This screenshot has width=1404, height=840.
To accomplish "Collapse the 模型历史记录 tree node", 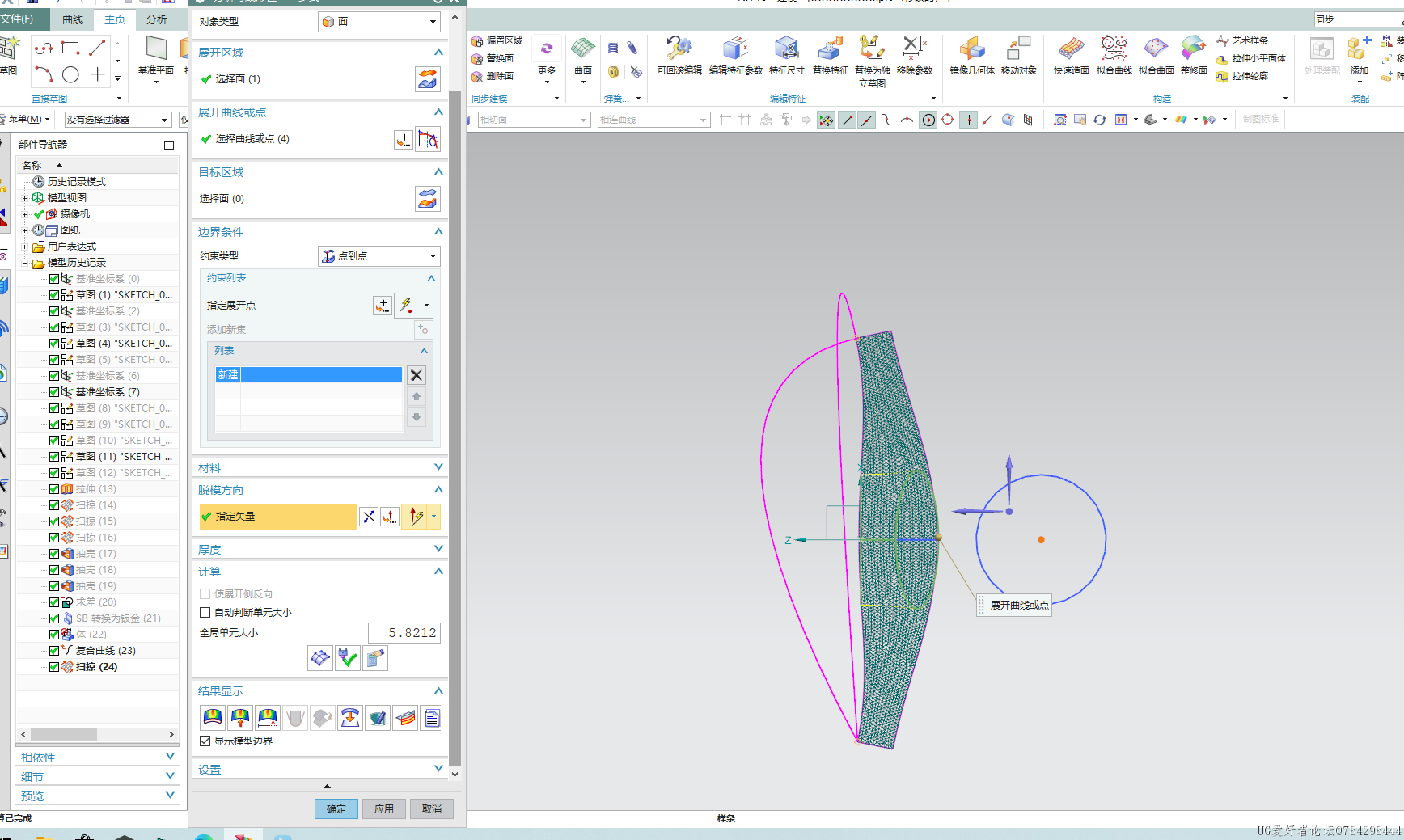I will (x=24, y=263).
